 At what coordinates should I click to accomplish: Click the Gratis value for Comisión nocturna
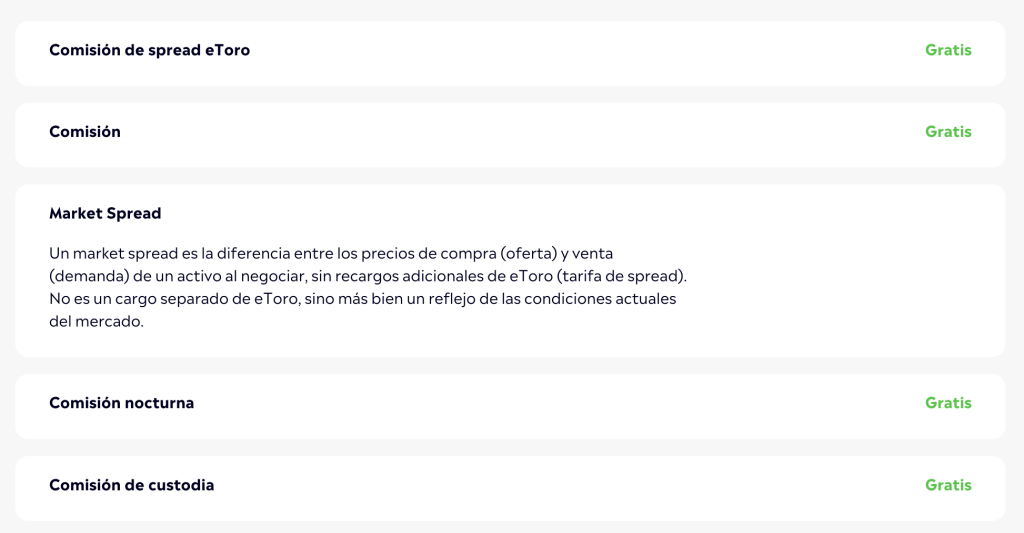tap(948, 403)
